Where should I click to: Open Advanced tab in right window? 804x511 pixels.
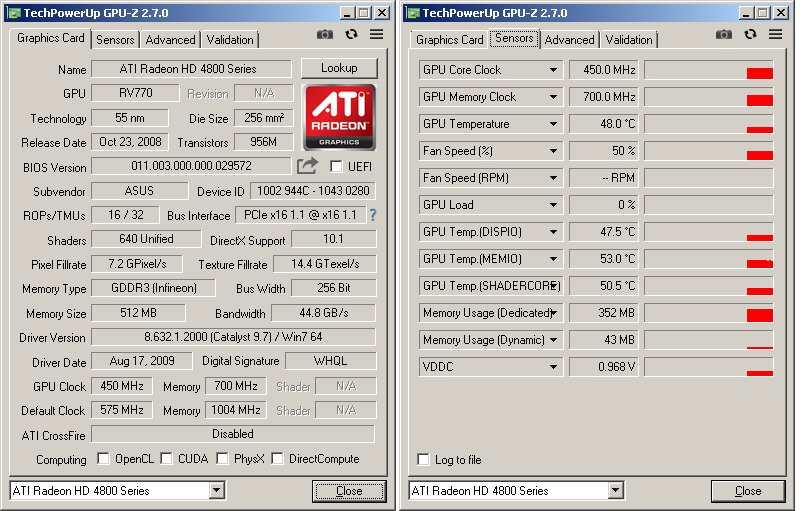[x=569, y=39]
